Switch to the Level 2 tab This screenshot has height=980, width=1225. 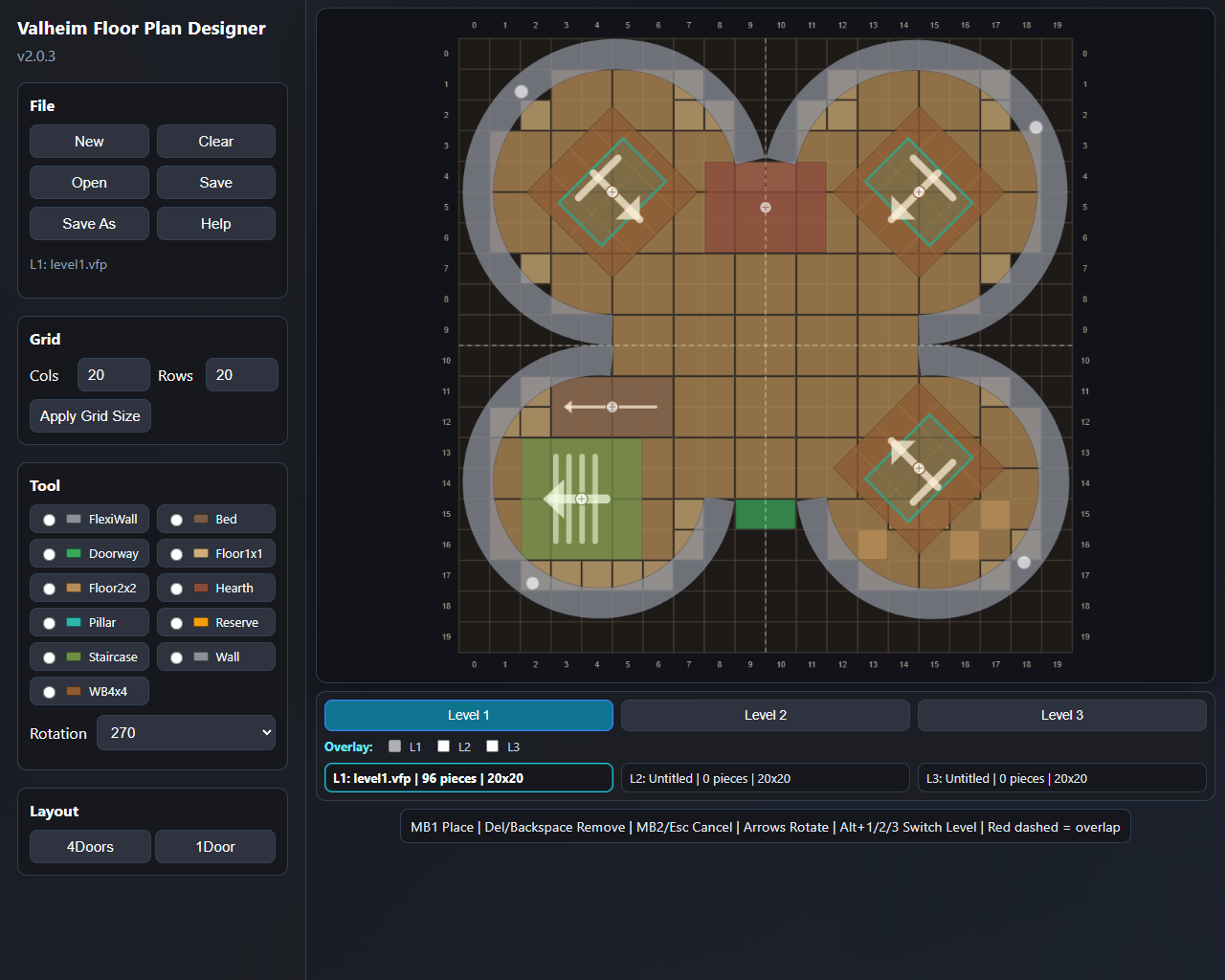tap(766, 715)
